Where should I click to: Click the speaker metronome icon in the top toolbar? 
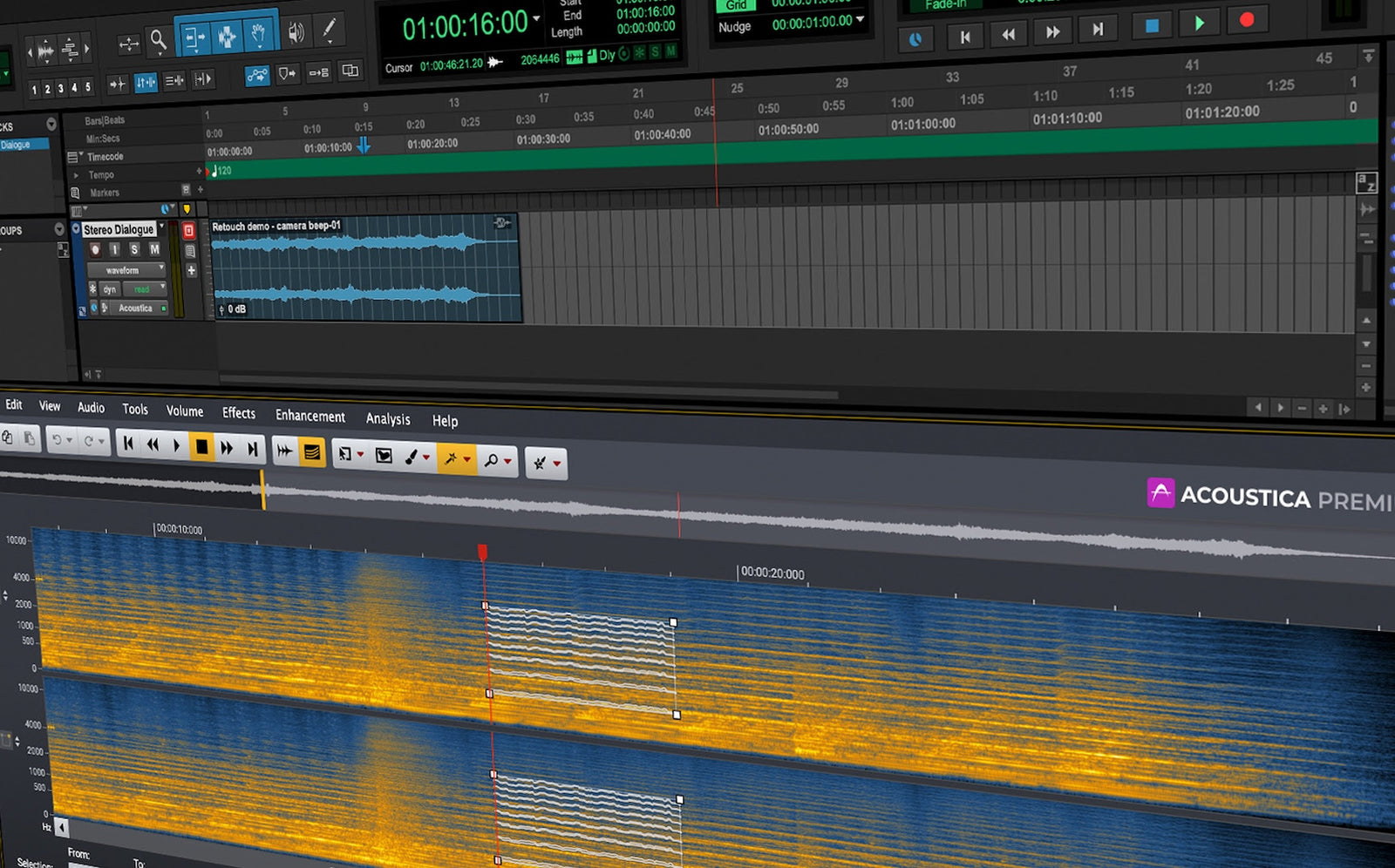[296, 32]
